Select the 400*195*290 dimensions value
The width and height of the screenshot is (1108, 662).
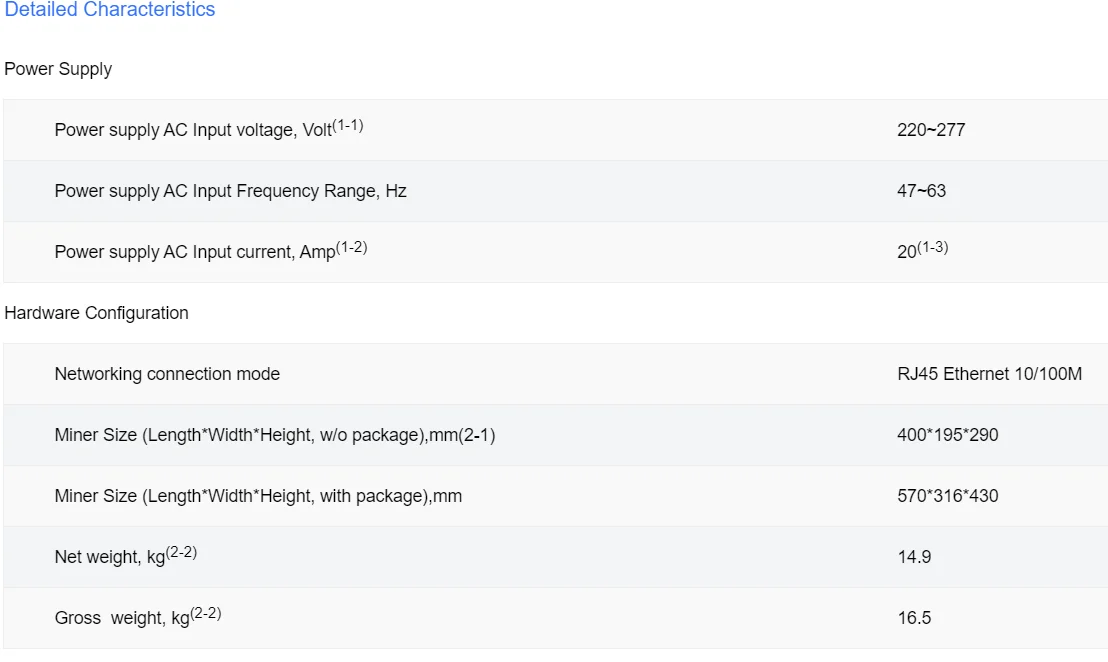(947, 435)
